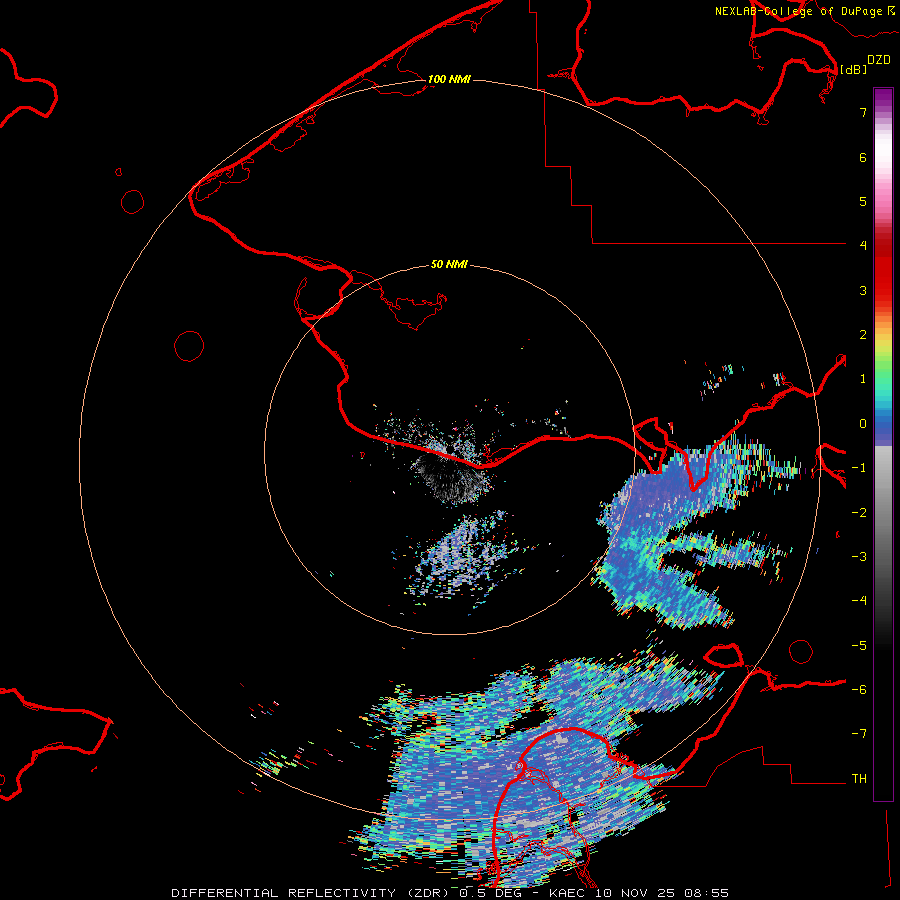Viewport: 900px width, 900px height.
Task: Click the "7" value on color scale
Action: [x=863, y=112]
